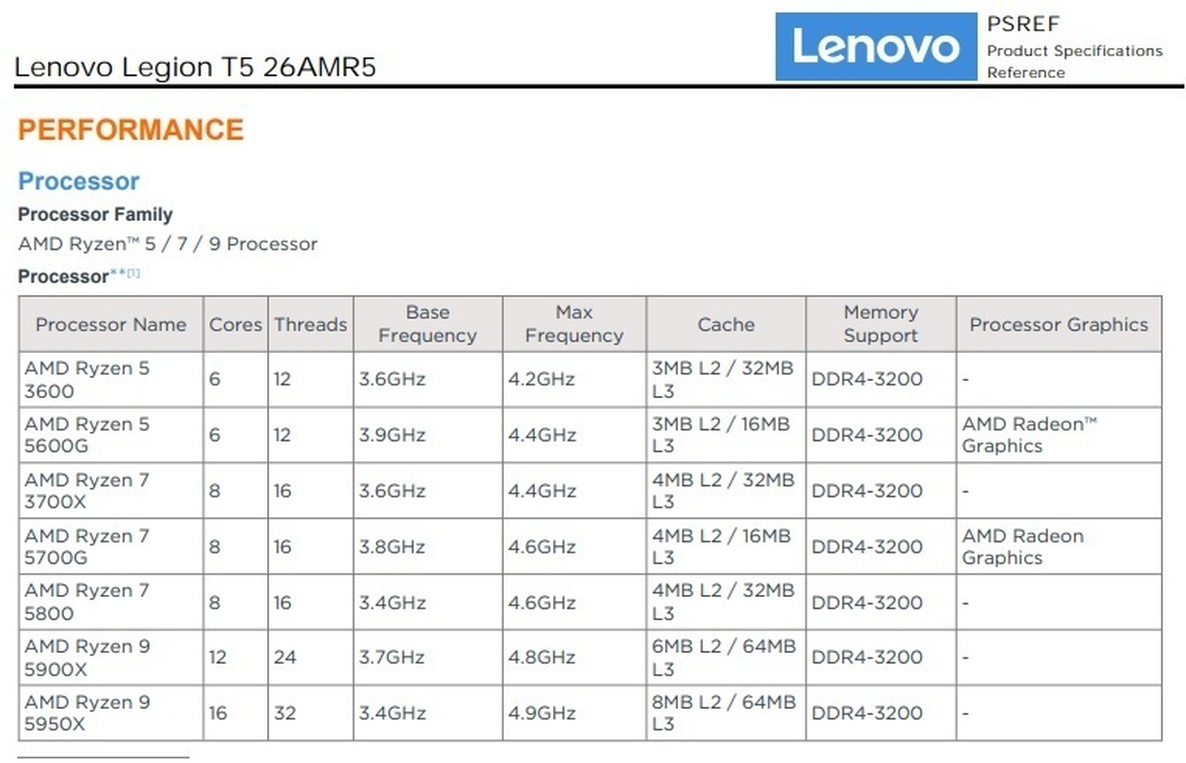
Task: Click the blue Processor section heading
Action: click(78, 181)
